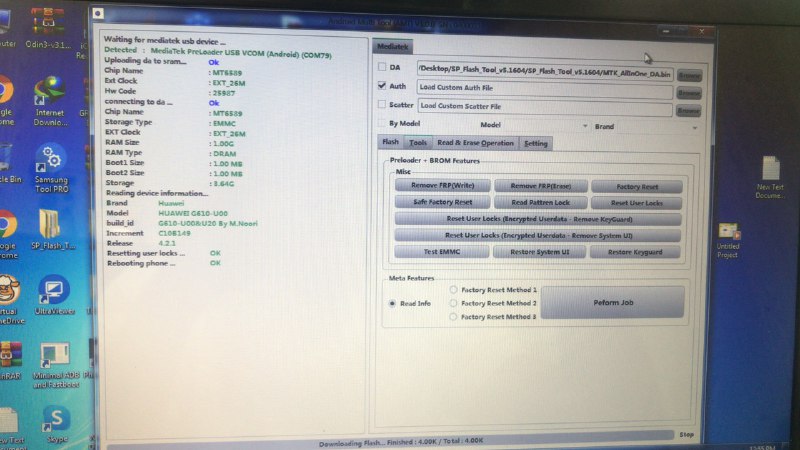Open SP_Flash_Tool folder on desktop

point(52,229)
